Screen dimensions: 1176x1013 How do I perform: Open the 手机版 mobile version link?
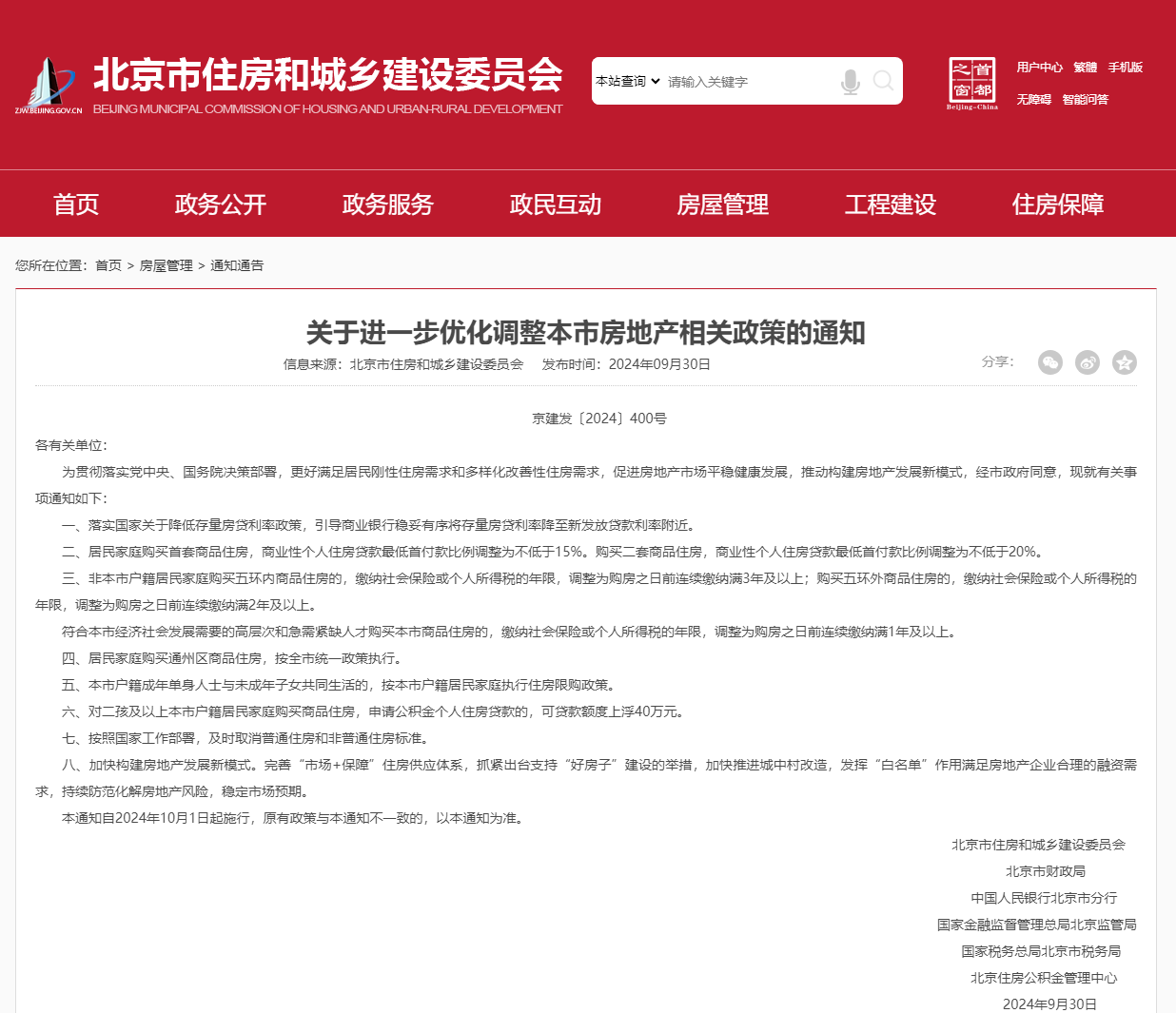(1125, 68)
